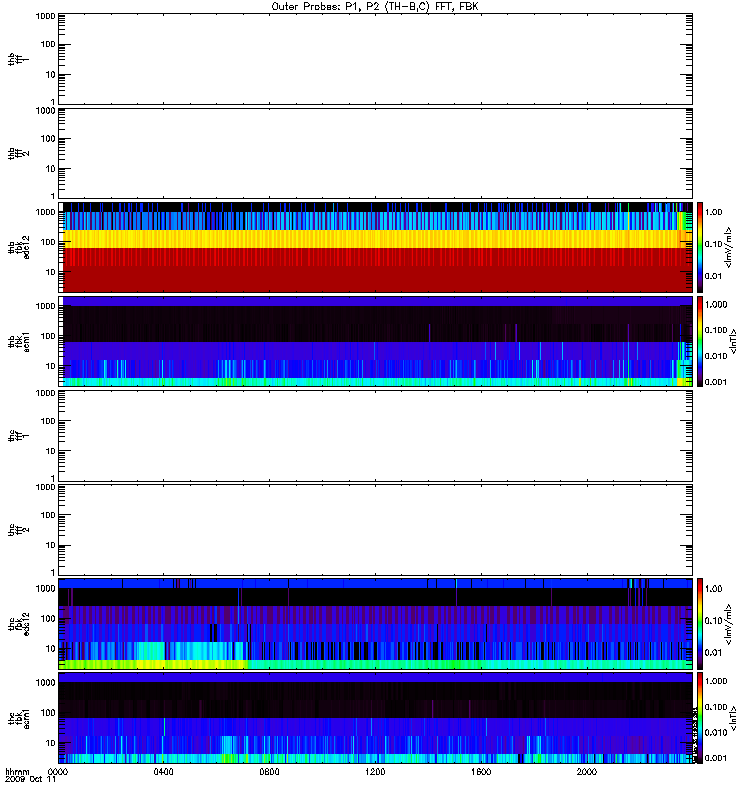Click the thb fbk scm1 nT color bar
The image size is (750, 800).
[700, 341]
